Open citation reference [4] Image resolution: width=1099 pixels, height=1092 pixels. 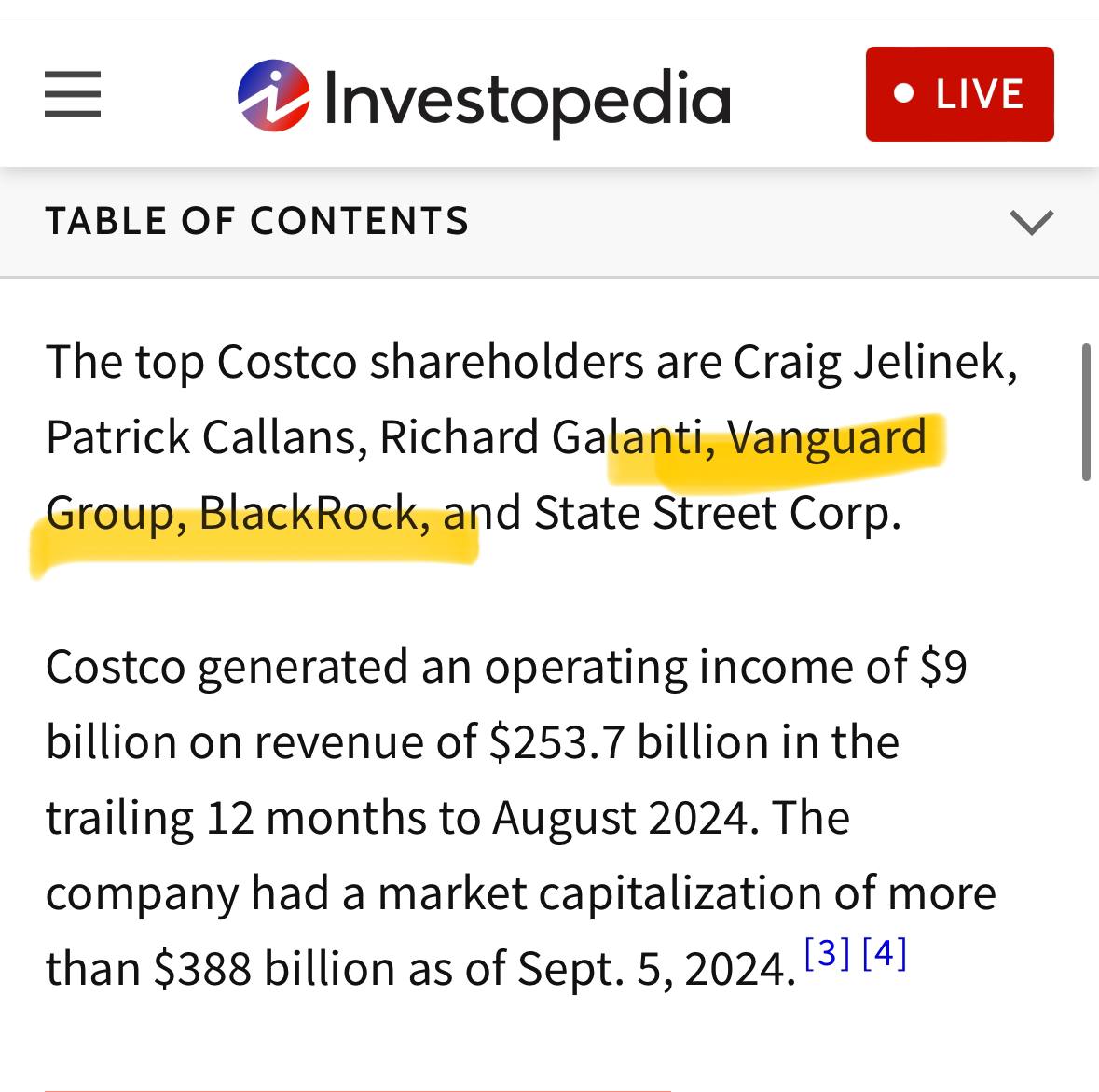(x=885, y=953)
